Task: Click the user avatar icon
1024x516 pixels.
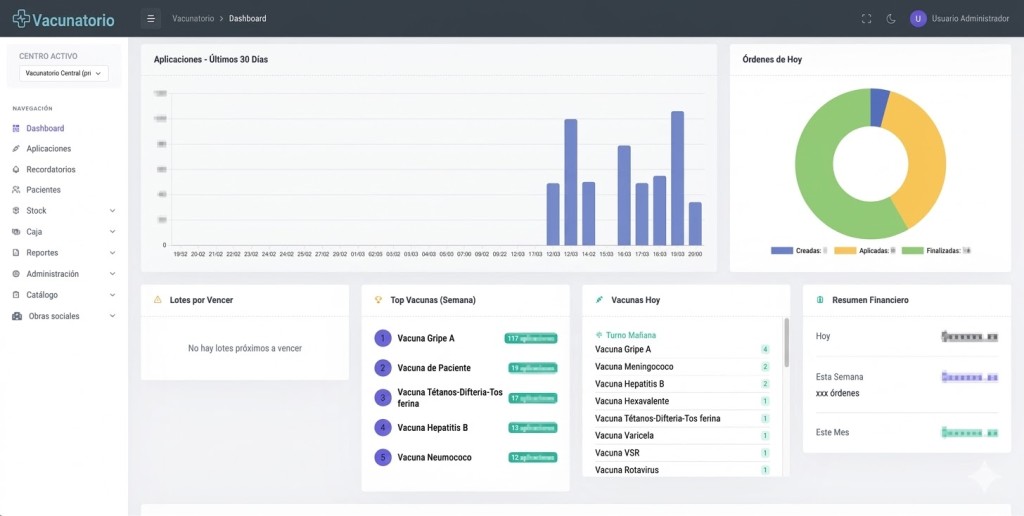Action: (918, 19)
